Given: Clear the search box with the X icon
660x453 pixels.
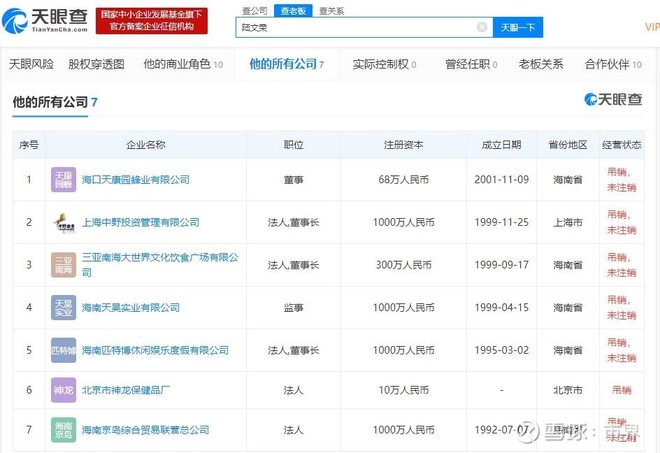Looking at the screenshot, I should [x=482, y=27].
